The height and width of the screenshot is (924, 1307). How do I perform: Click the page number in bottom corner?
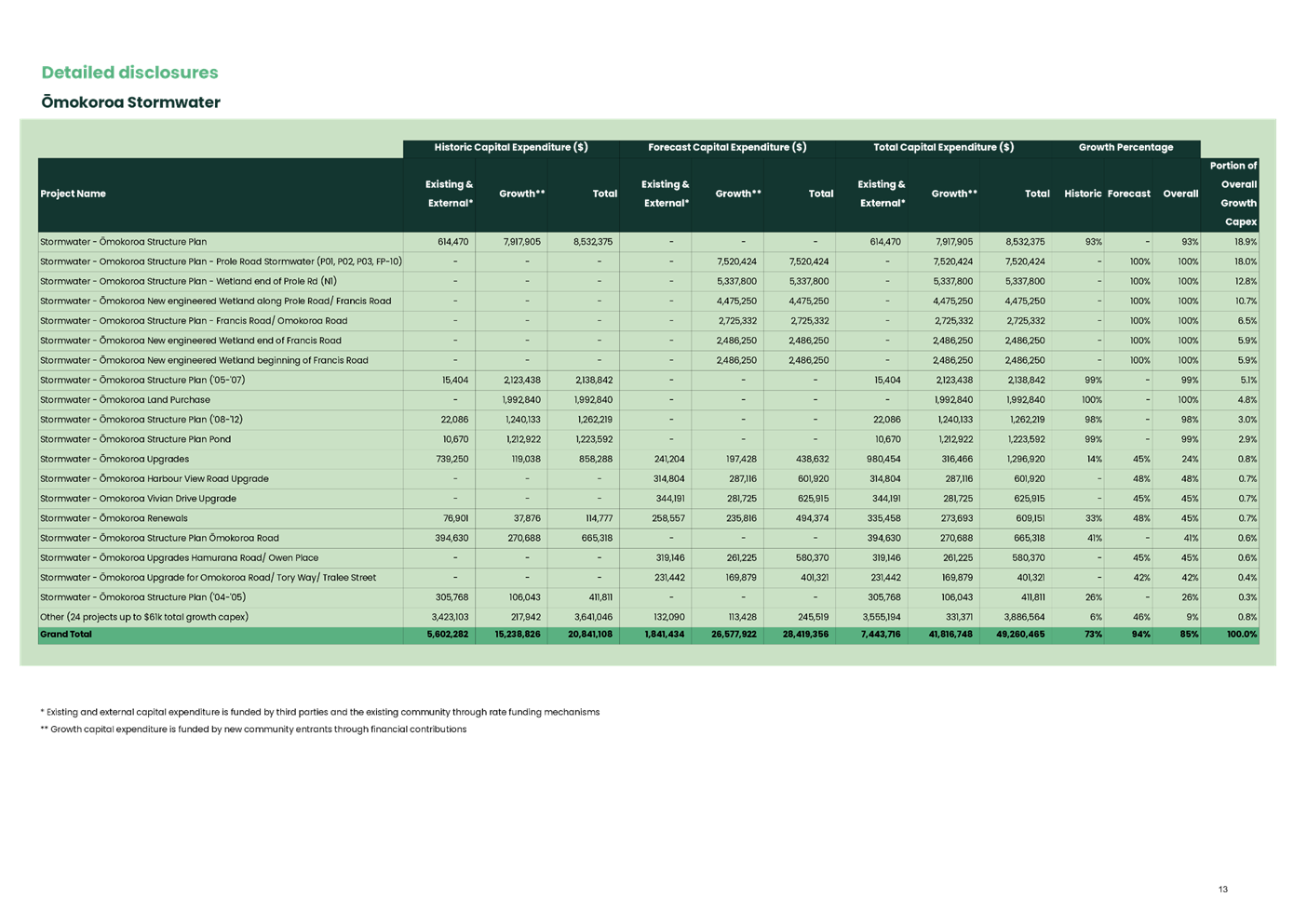[x=1222, y=890]
